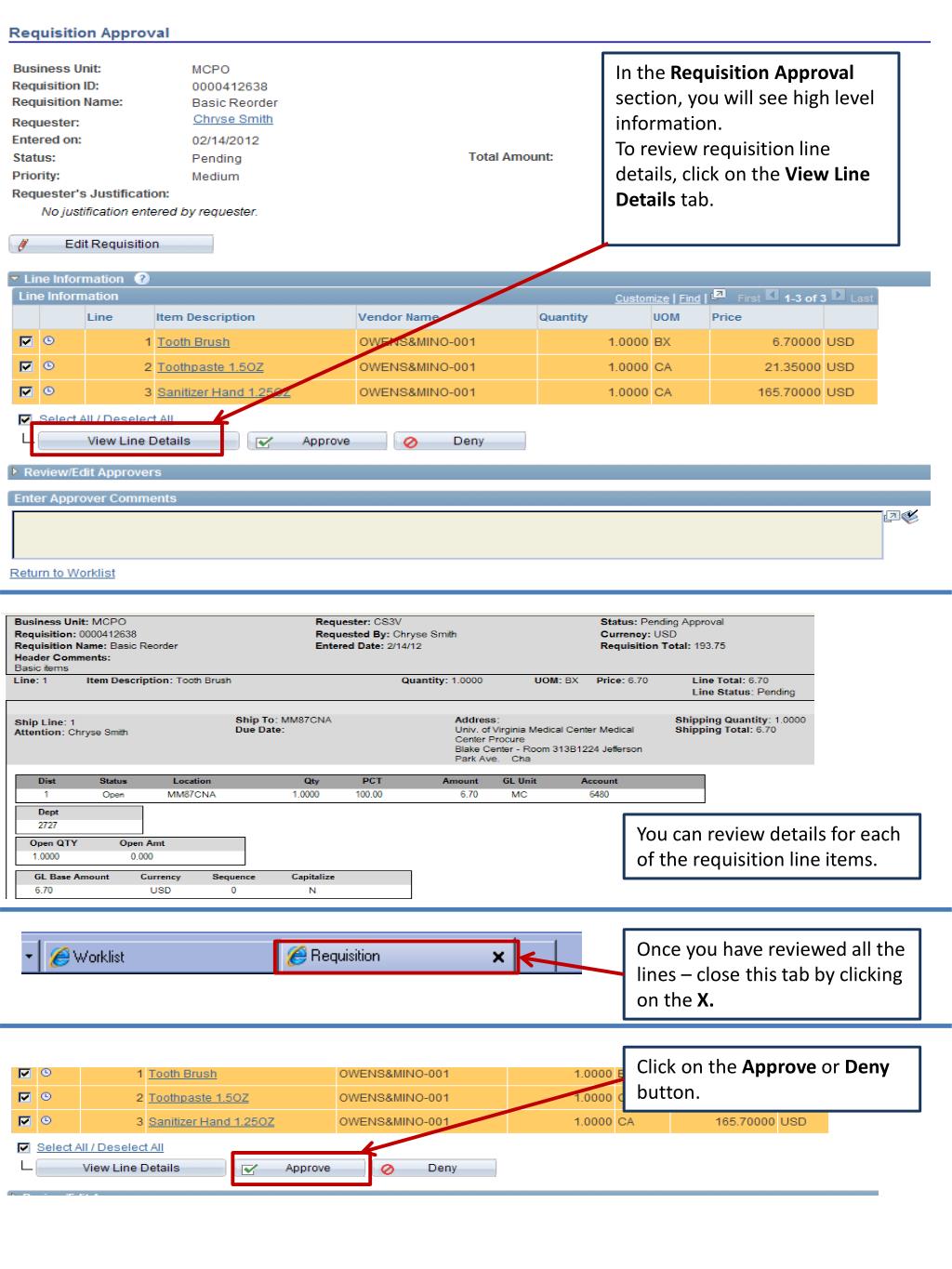Click Deny in the upper Requisition Approval panel
Screen dimensions: 952x1269
[460, 441]
